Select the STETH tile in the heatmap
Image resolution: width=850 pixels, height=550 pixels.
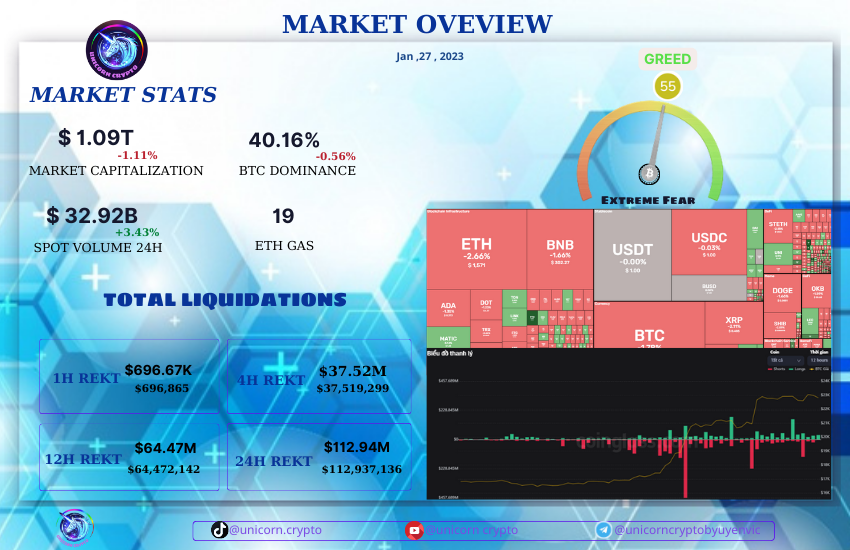(x=778, y=227)
